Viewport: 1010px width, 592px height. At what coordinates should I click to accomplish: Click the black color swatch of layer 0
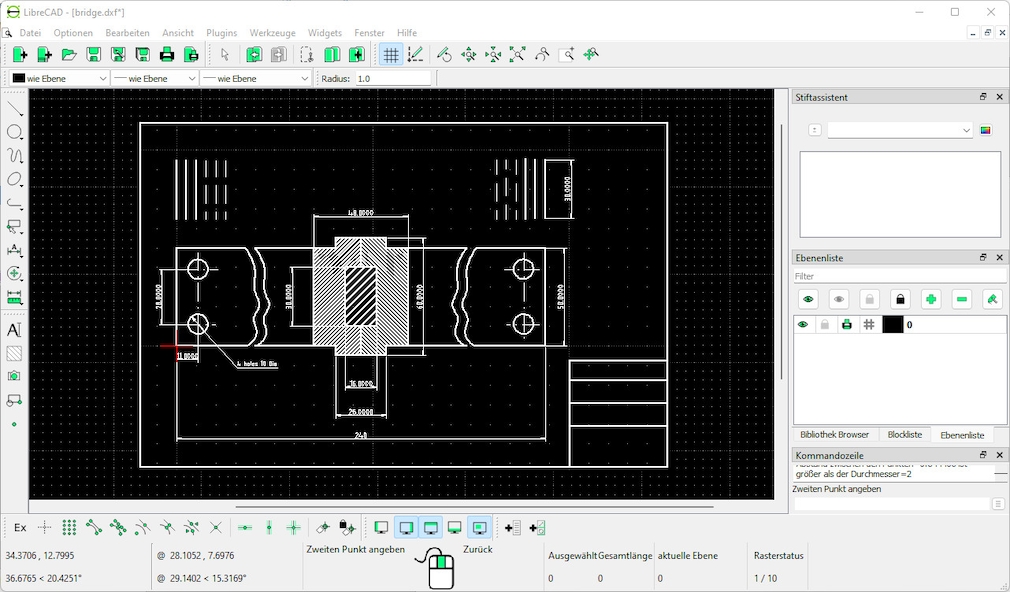coord(893,324)
